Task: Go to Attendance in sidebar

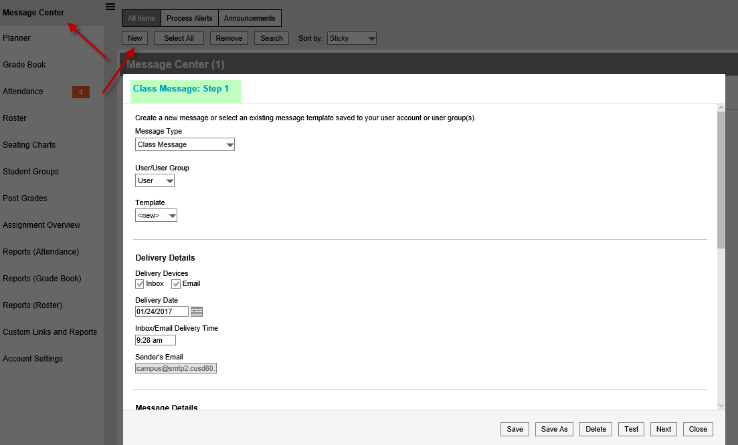Action: [23, 91]
